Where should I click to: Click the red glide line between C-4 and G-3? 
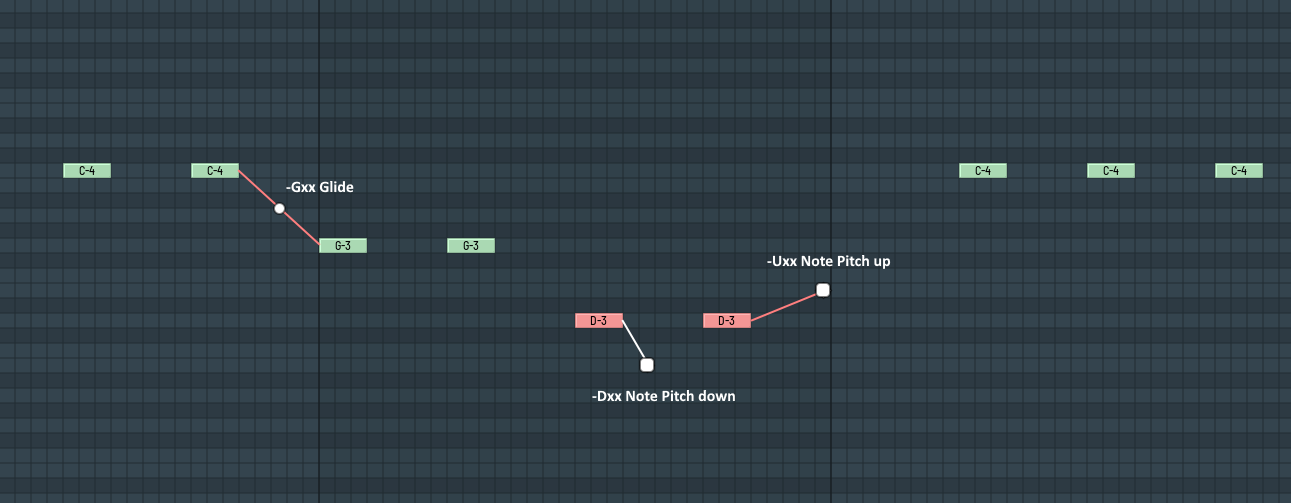click(300, 226)
